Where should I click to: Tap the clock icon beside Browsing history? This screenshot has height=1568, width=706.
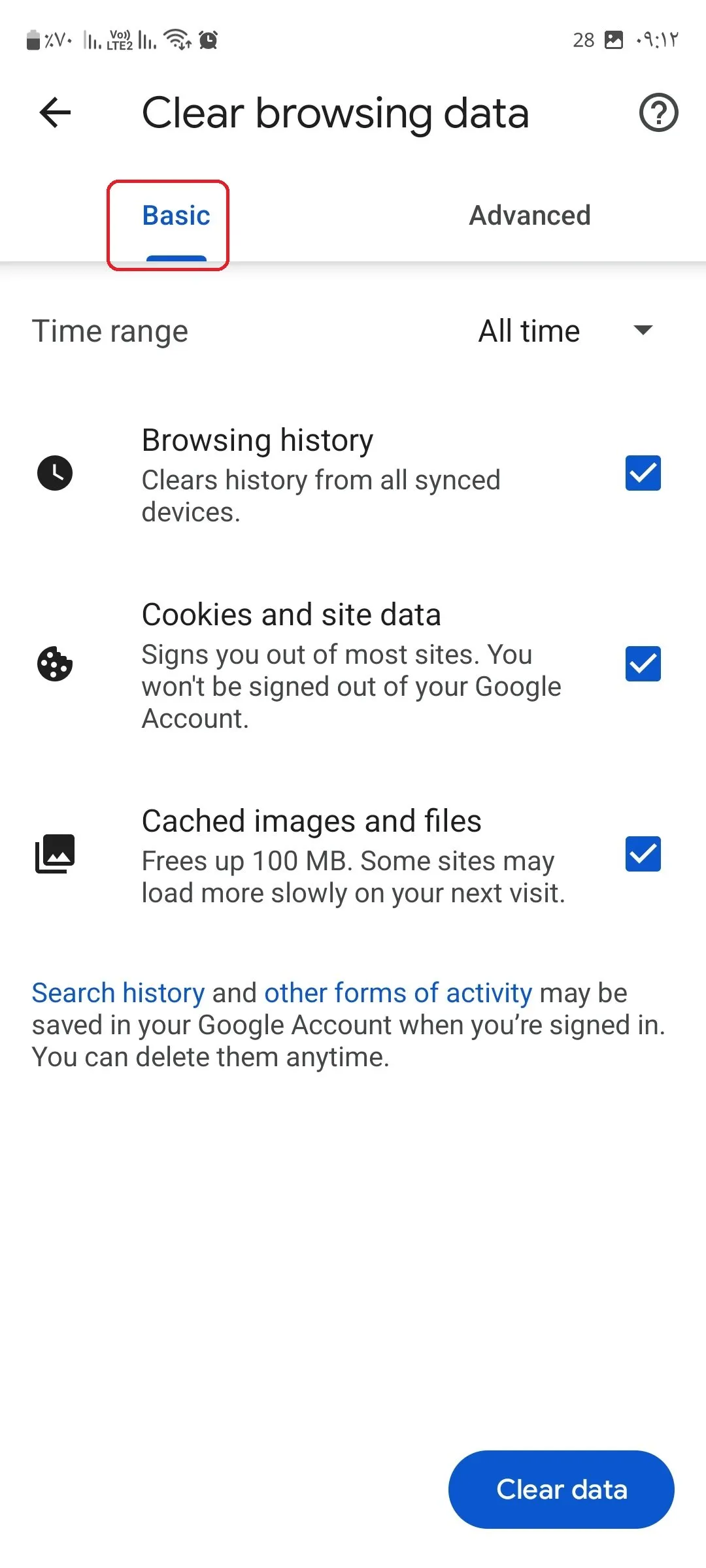tap(55, 473)
